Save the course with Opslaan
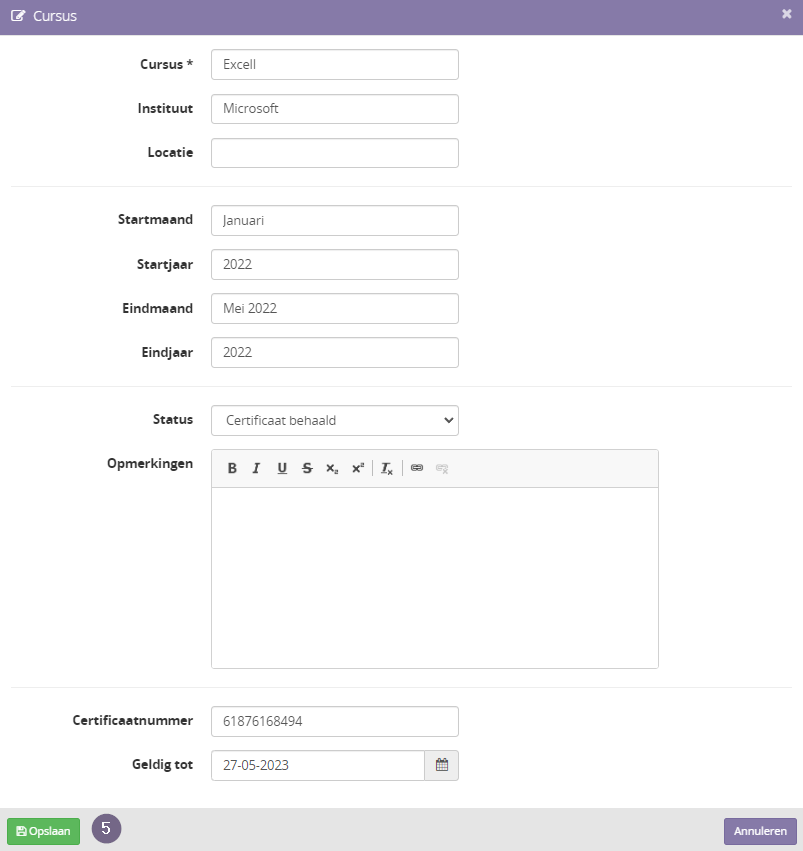The height and width of the screenshot is (851, 803). click(x=43, y=831)
